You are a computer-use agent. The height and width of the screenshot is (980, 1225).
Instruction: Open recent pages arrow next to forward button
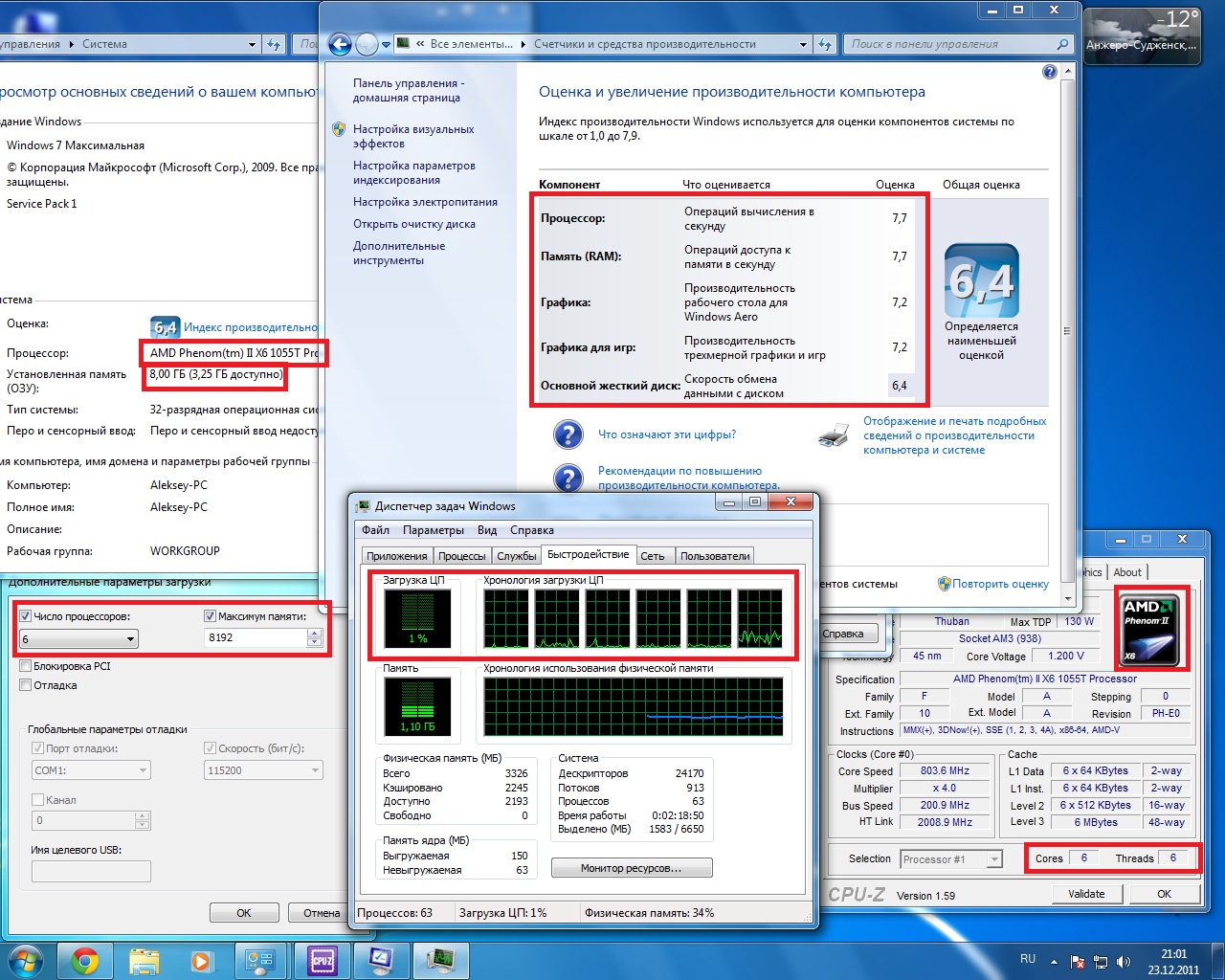pos(387,44)
